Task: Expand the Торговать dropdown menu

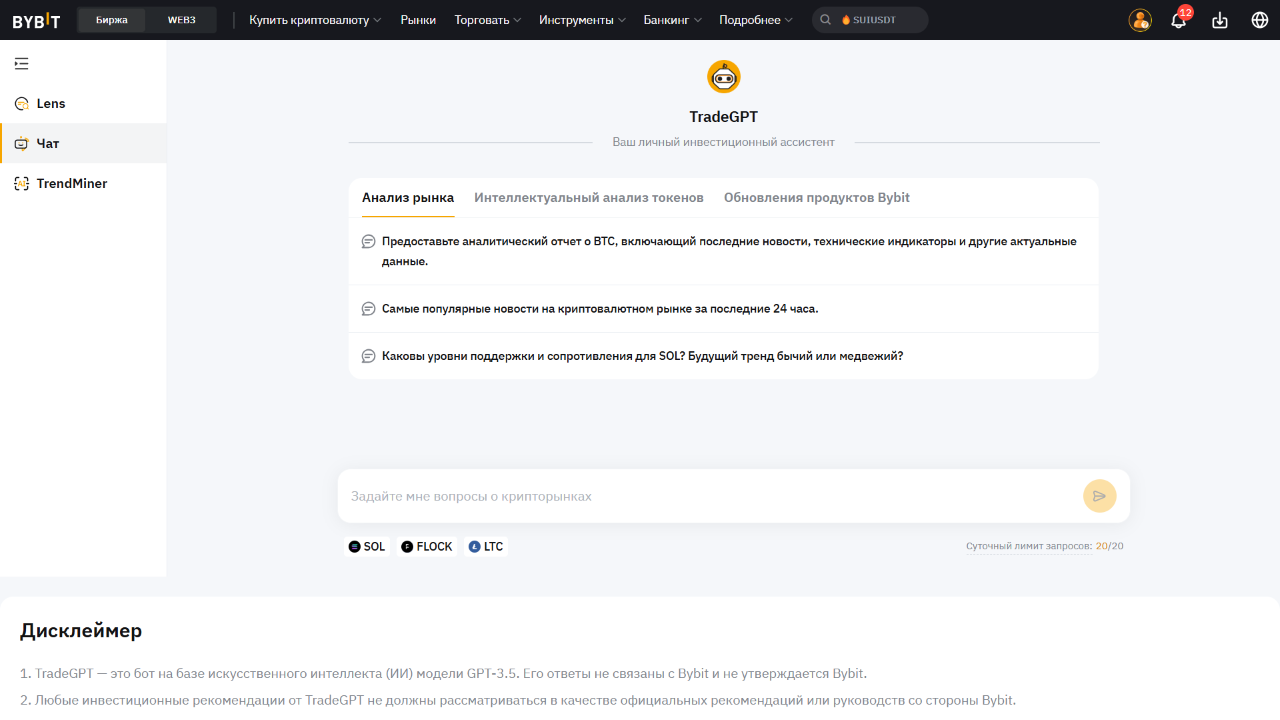Action: point(487,20)
